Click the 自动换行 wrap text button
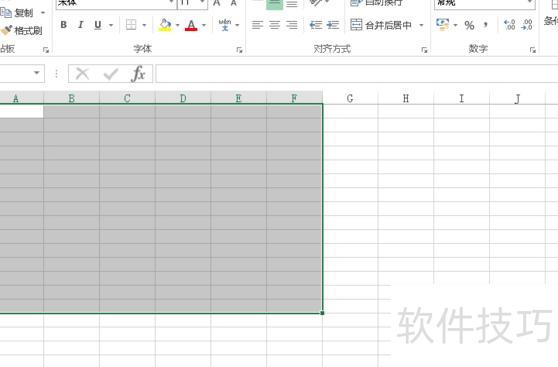 (x=377, y=3)
